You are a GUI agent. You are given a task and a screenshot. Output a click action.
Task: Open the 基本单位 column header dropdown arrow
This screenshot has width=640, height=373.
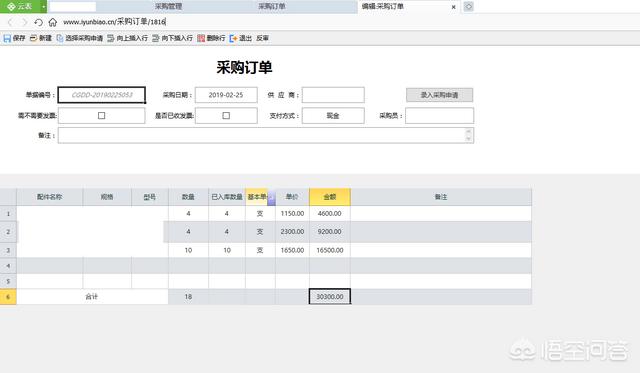tap(271, 198)
